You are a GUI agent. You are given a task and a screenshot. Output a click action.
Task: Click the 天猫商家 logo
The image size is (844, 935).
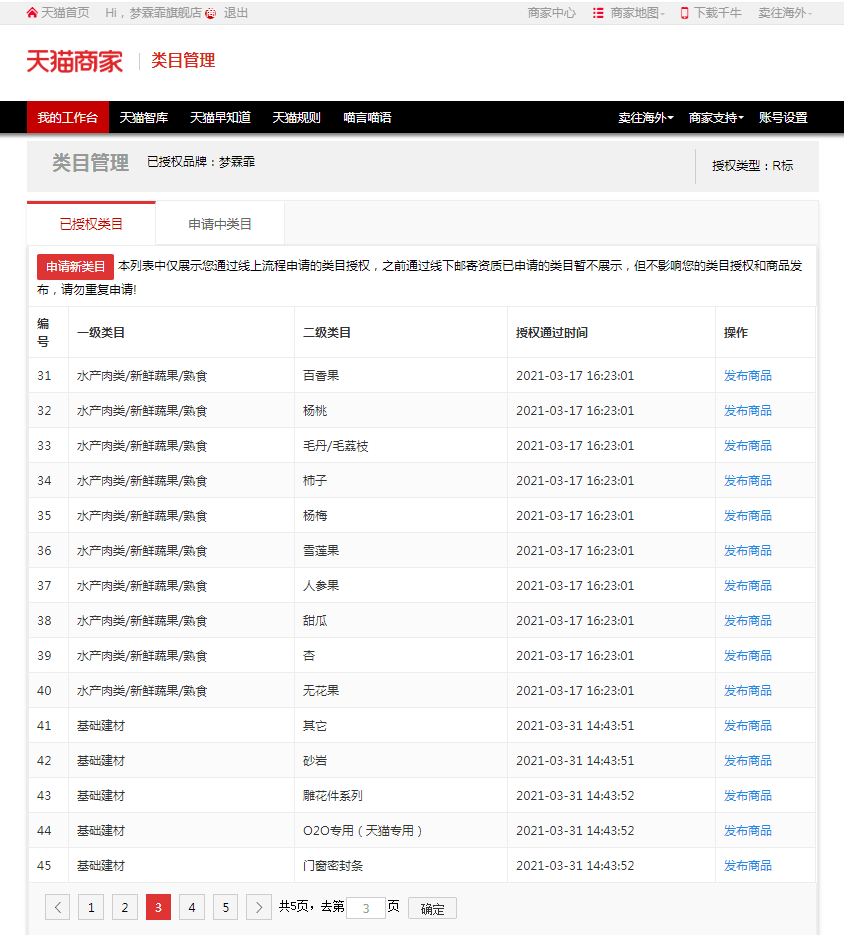coord(75,61)
